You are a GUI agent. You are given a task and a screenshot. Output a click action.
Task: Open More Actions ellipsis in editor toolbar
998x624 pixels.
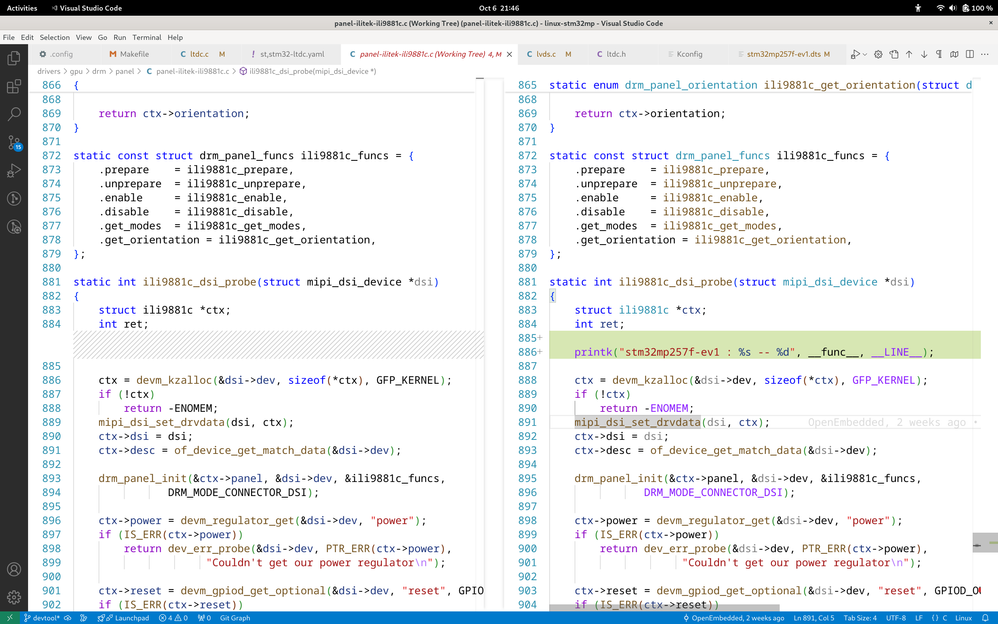point(985,54)
